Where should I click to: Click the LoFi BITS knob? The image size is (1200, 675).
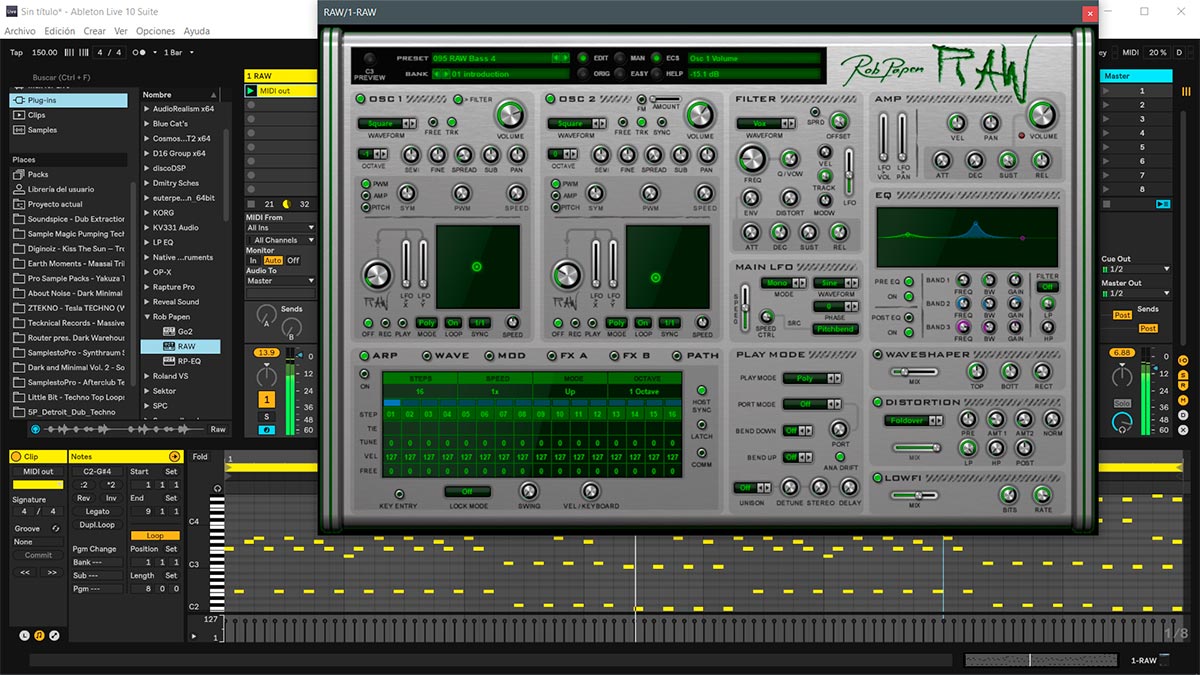coord(1010,495)
